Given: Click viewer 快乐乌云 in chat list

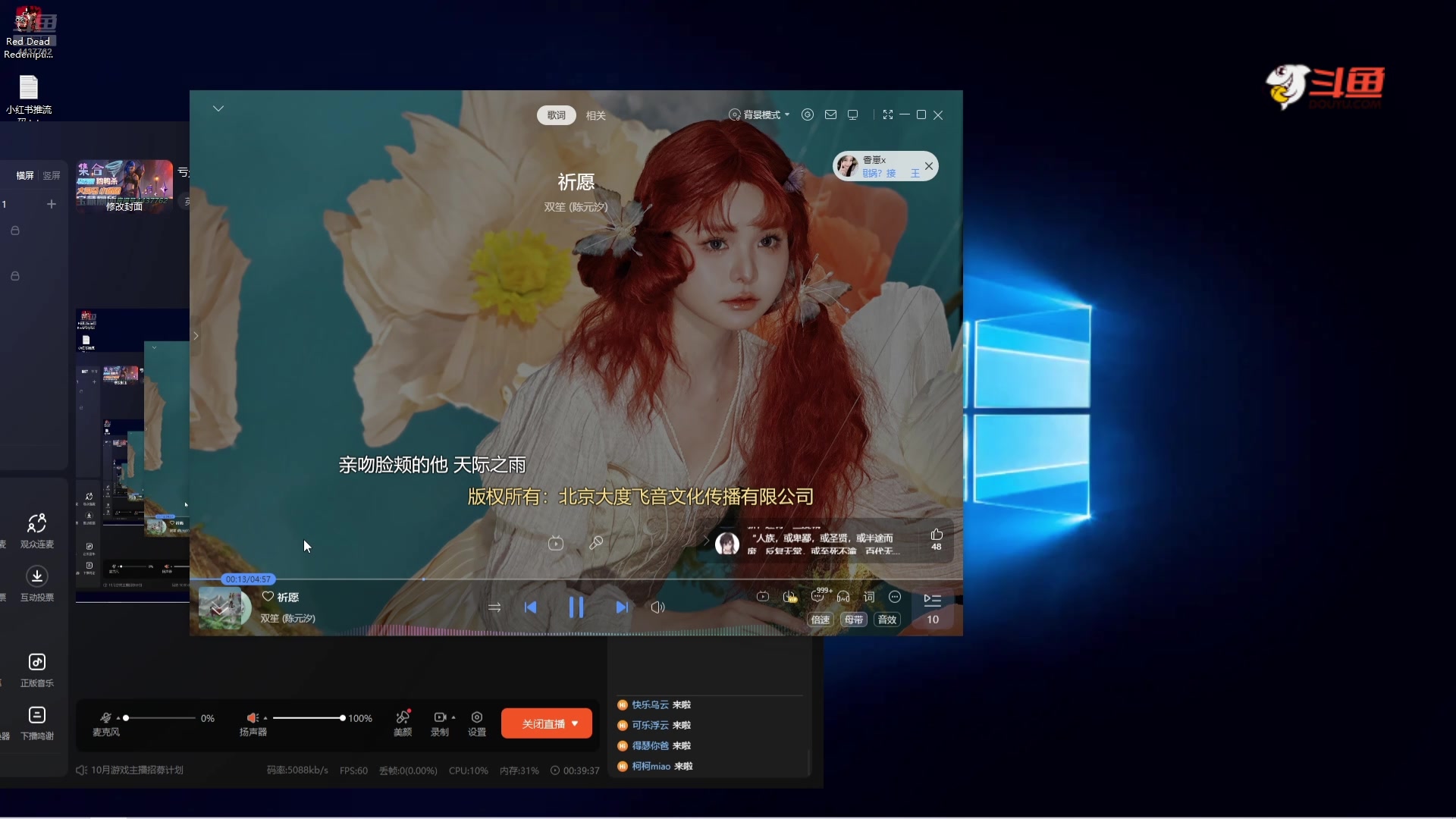Looking at the screenshot, I should (x=651, y=704).
